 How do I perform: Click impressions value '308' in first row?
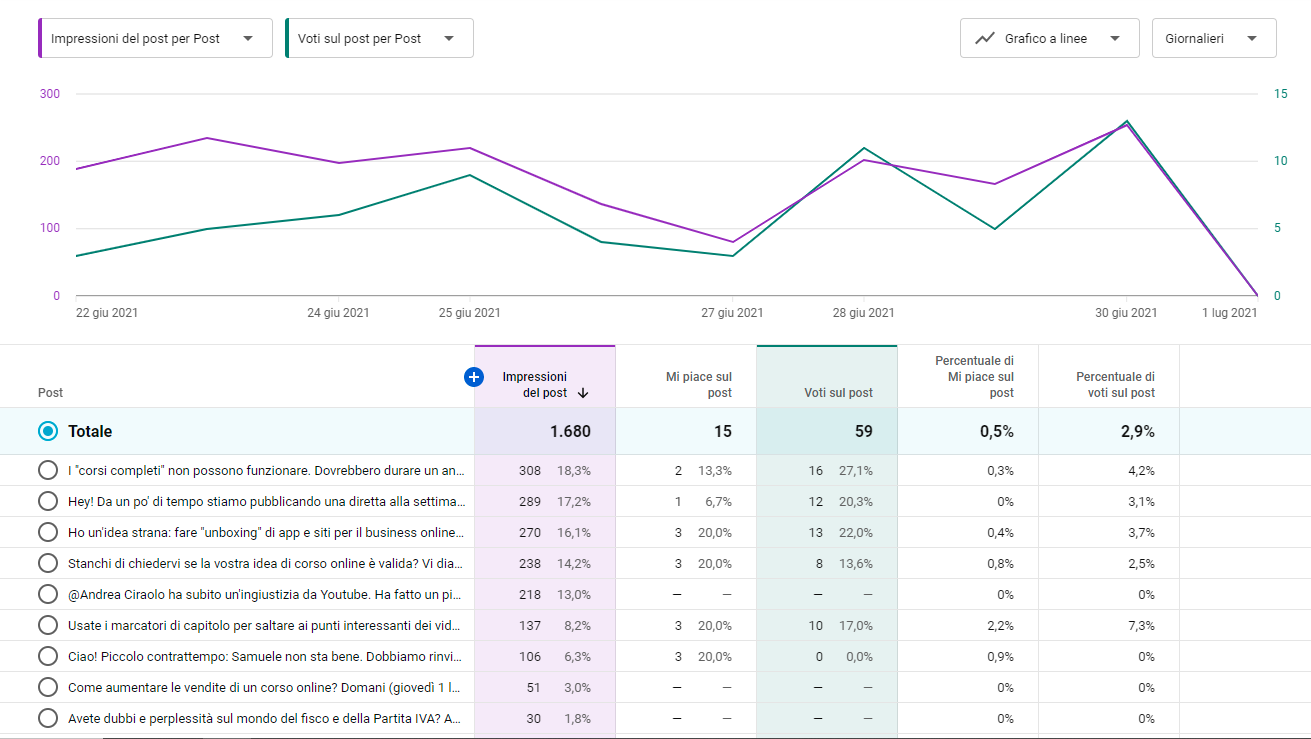530,470
